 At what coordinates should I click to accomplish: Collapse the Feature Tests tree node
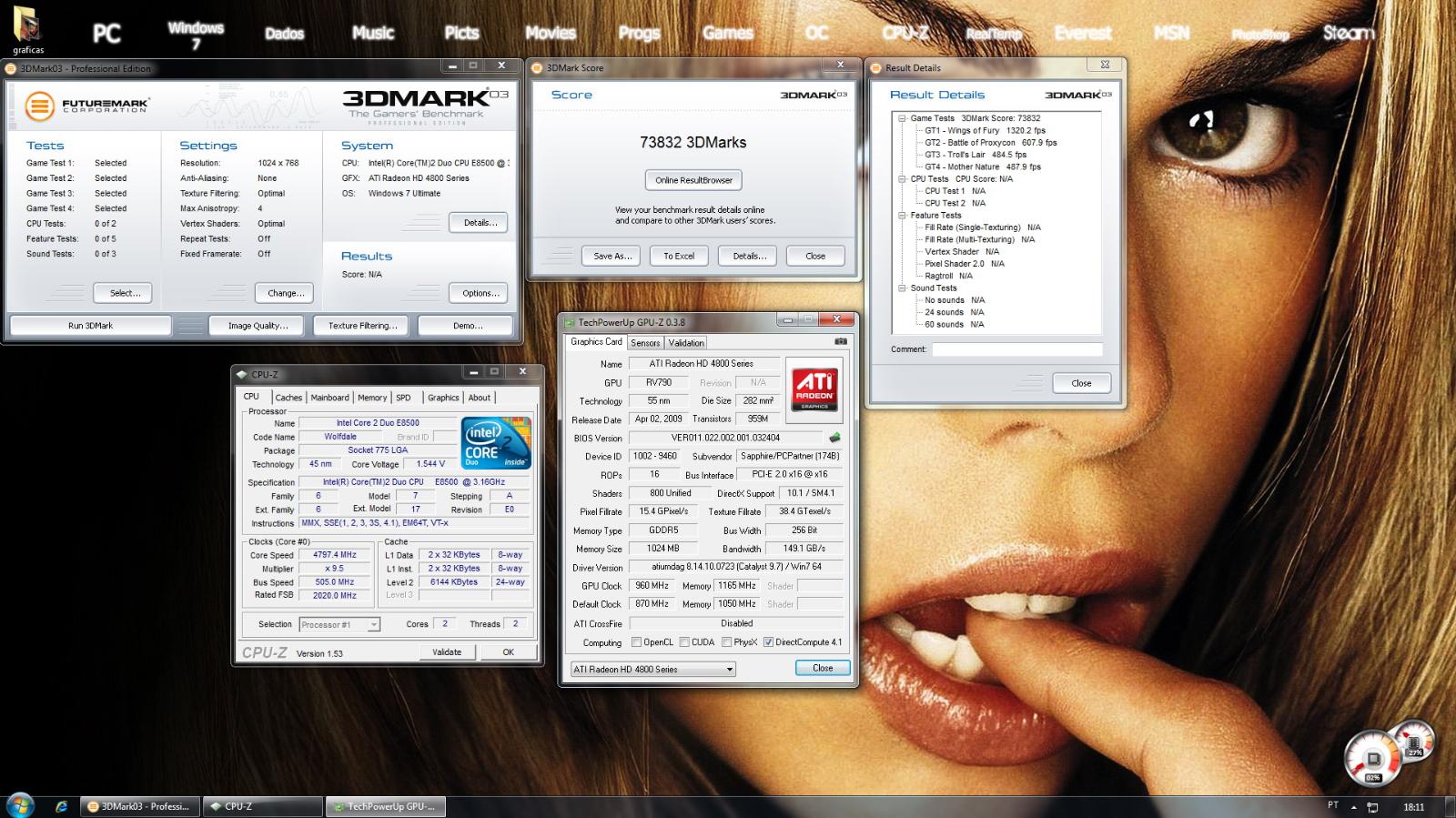902,216
